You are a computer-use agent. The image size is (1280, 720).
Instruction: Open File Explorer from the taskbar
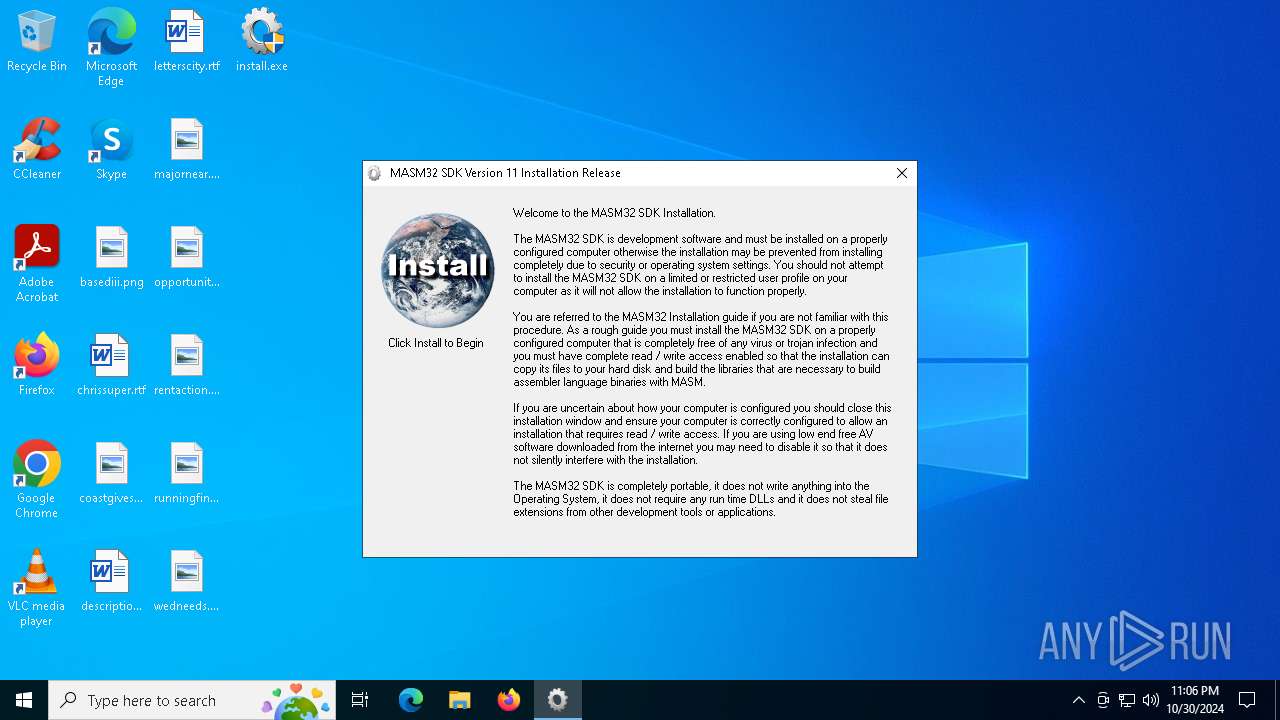click(x=459, y=700)
